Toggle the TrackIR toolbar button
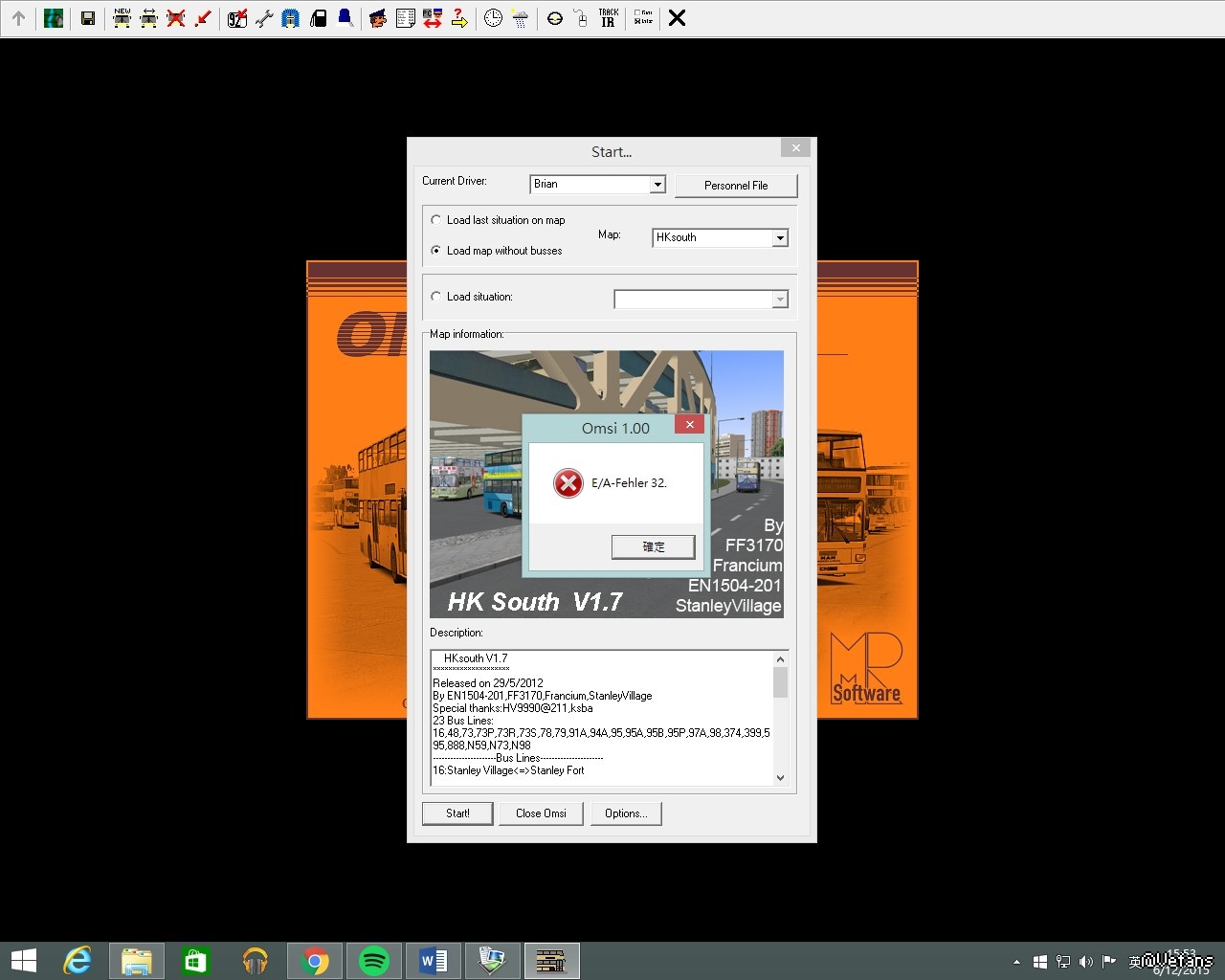The height and width of the screenshot is (980, 1225). [608, 18]
